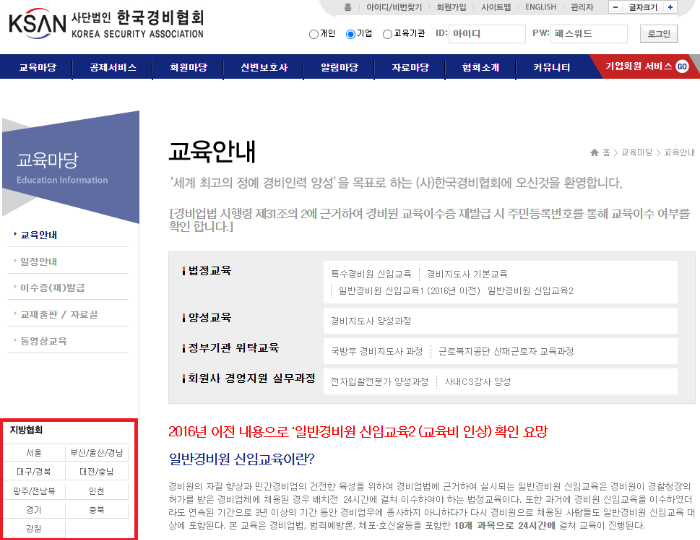The image size is (700, 540).
Task: Click 교육마당 in breadcrumb
Action: click(637, 153)
